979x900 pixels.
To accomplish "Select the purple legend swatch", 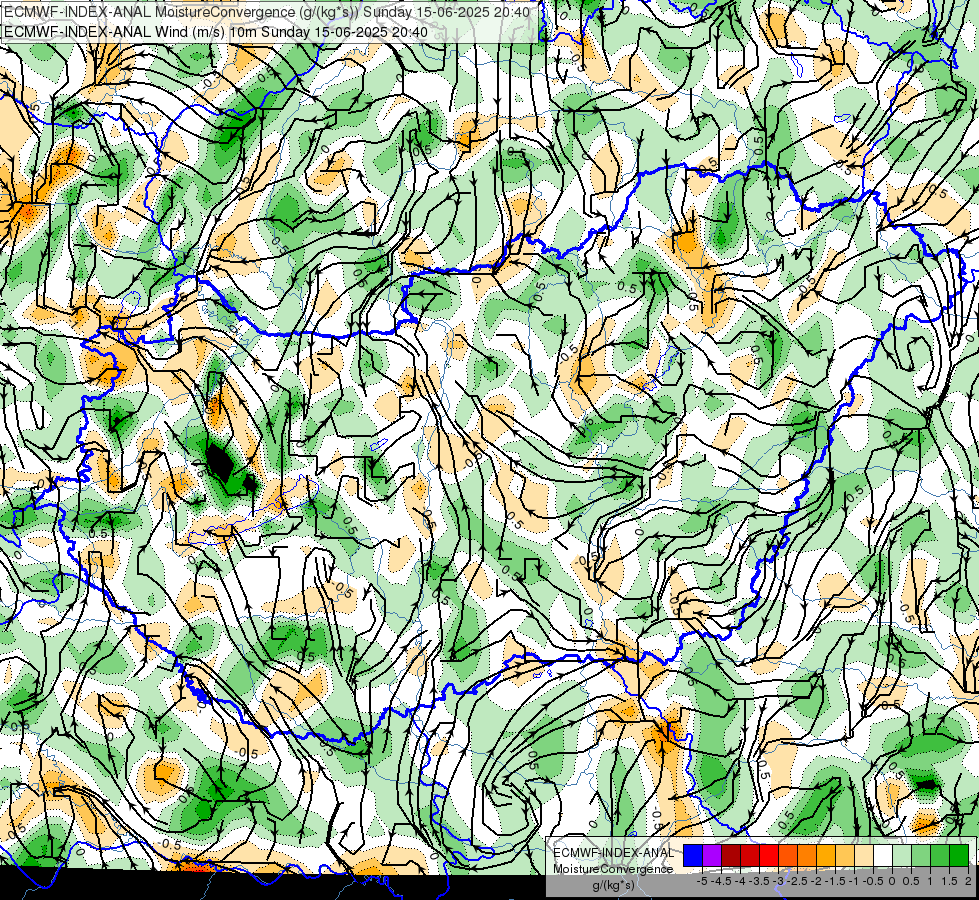I will 712,856.
